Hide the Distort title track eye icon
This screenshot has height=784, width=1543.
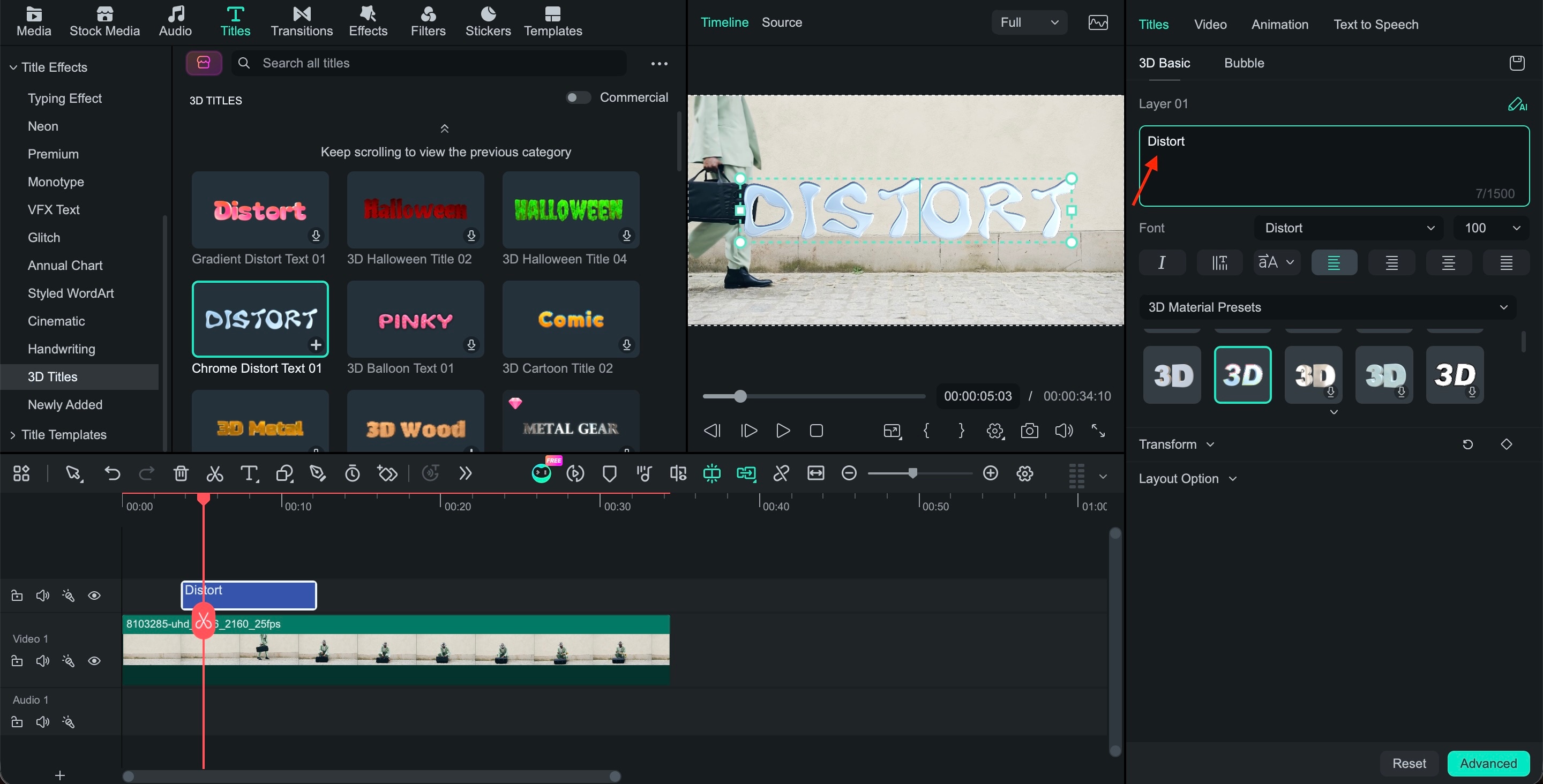click(94, 596)
